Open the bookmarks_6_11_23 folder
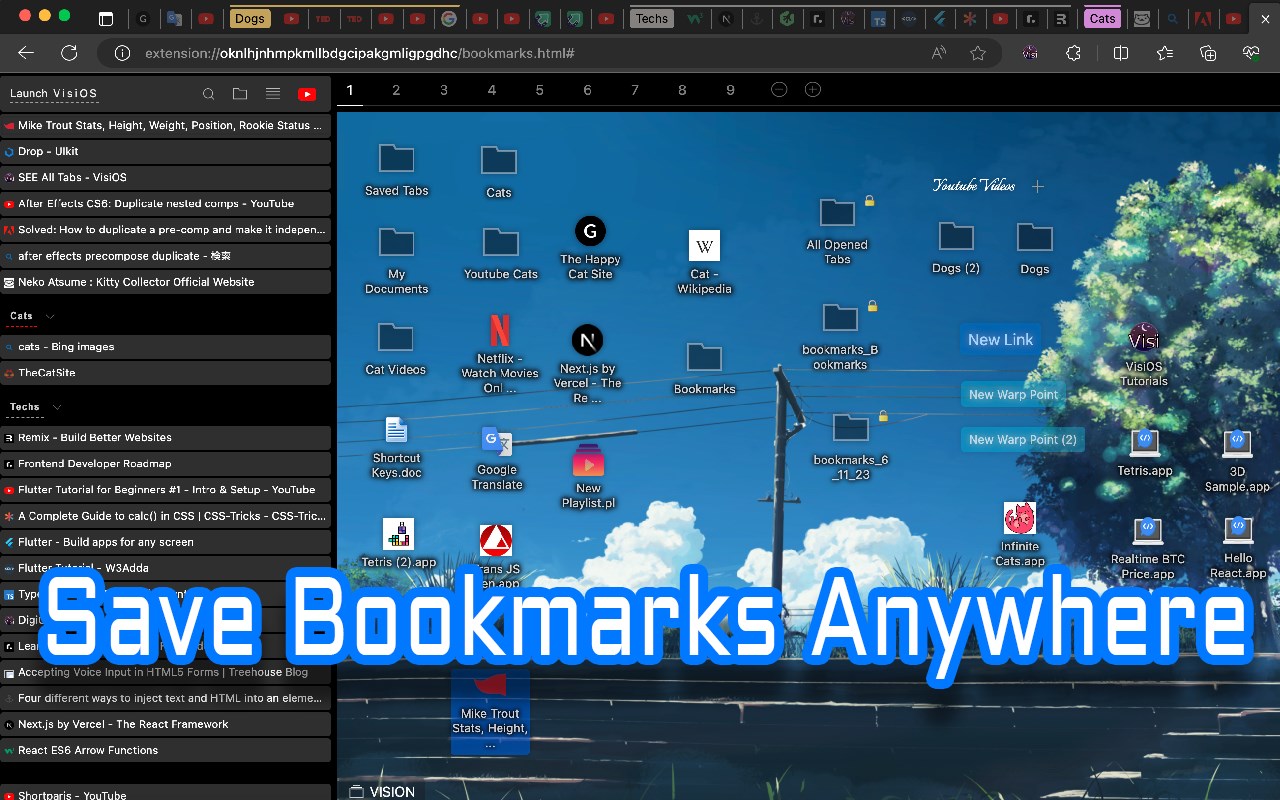 850,446
